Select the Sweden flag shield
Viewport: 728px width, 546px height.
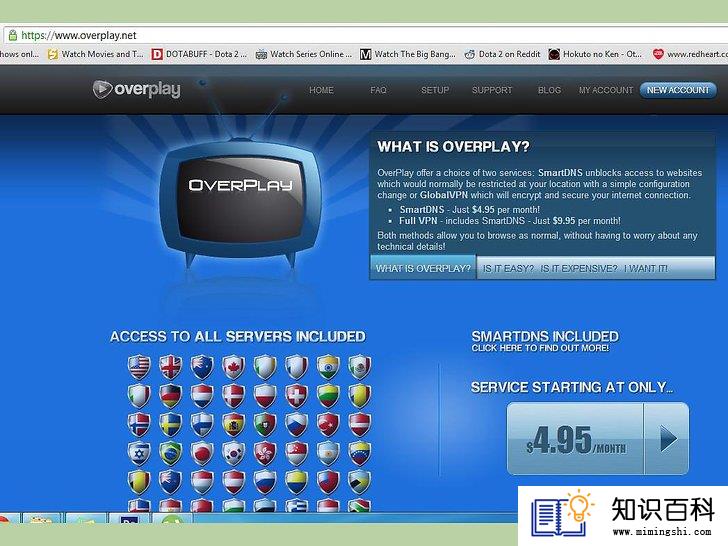click(170, 425)
